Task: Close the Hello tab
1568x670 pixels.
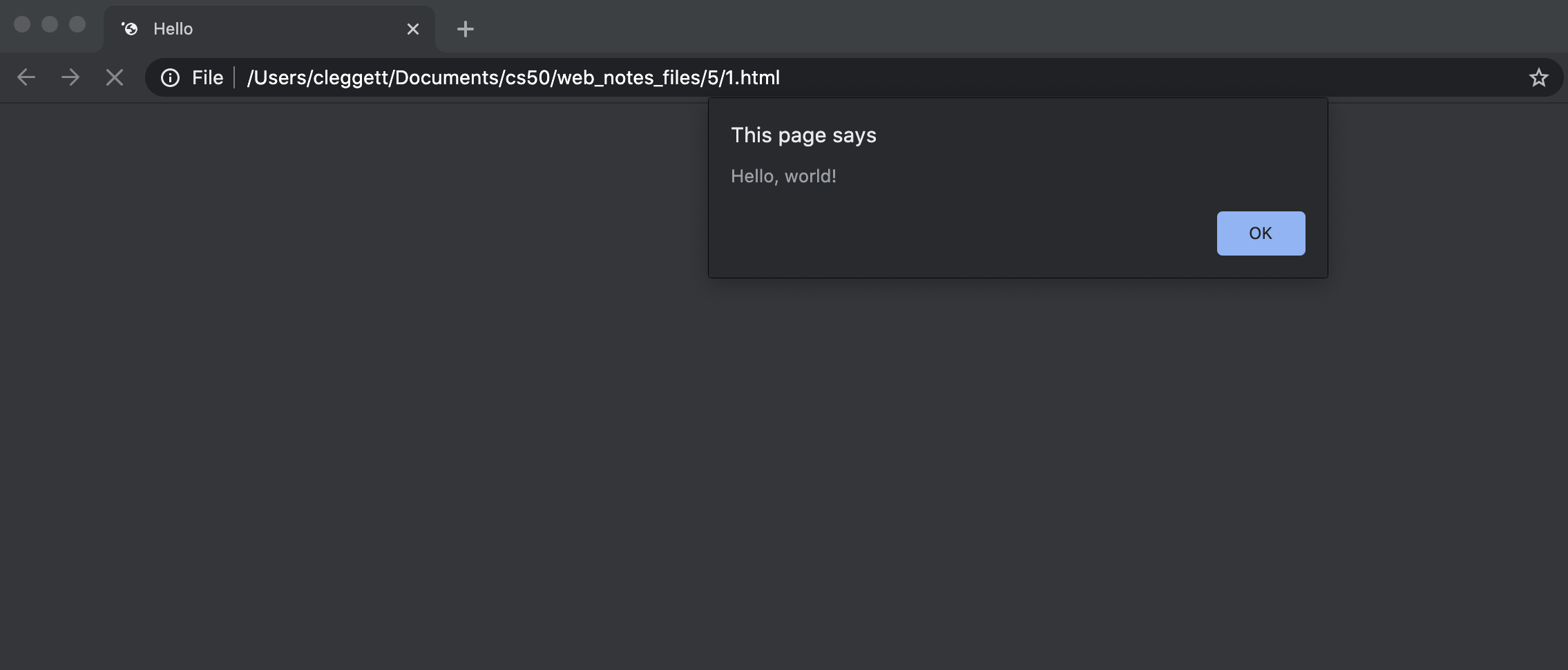Action: coord(413,29)
